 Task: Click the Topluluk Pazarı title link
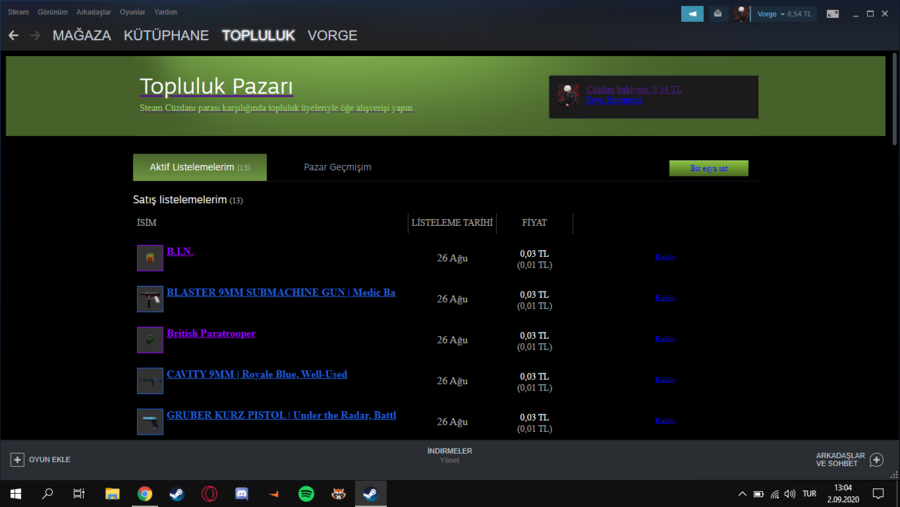point(216,87)
